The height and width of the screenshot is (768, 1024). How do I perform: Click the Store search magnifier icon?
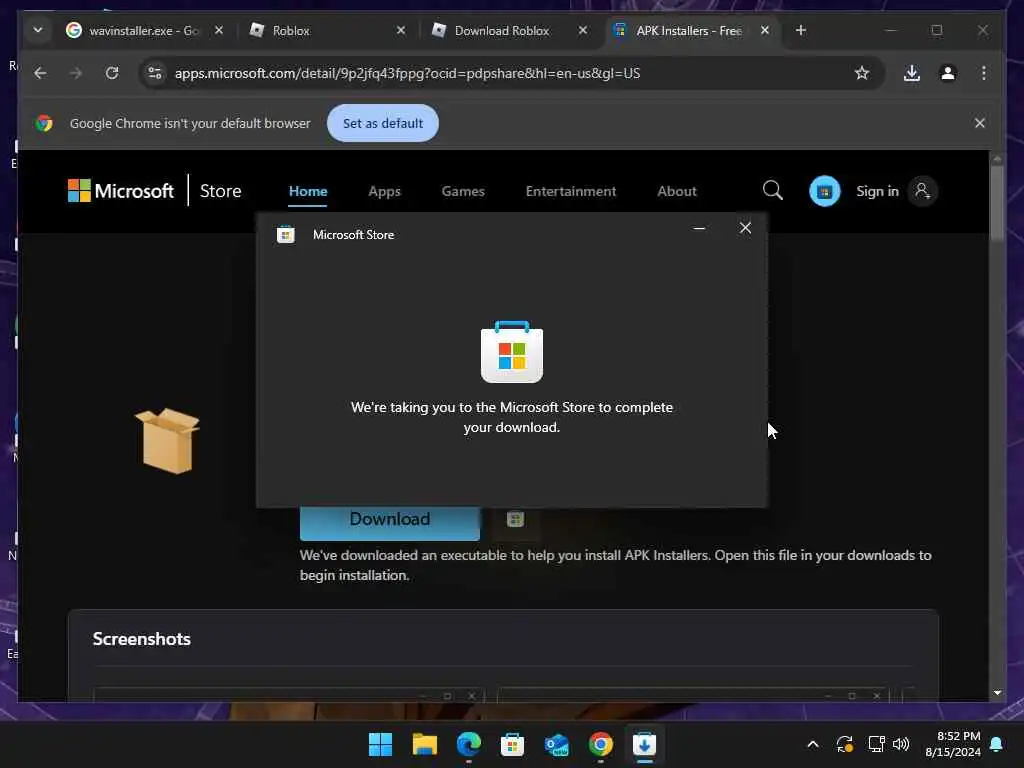click(x=773, y=191)
